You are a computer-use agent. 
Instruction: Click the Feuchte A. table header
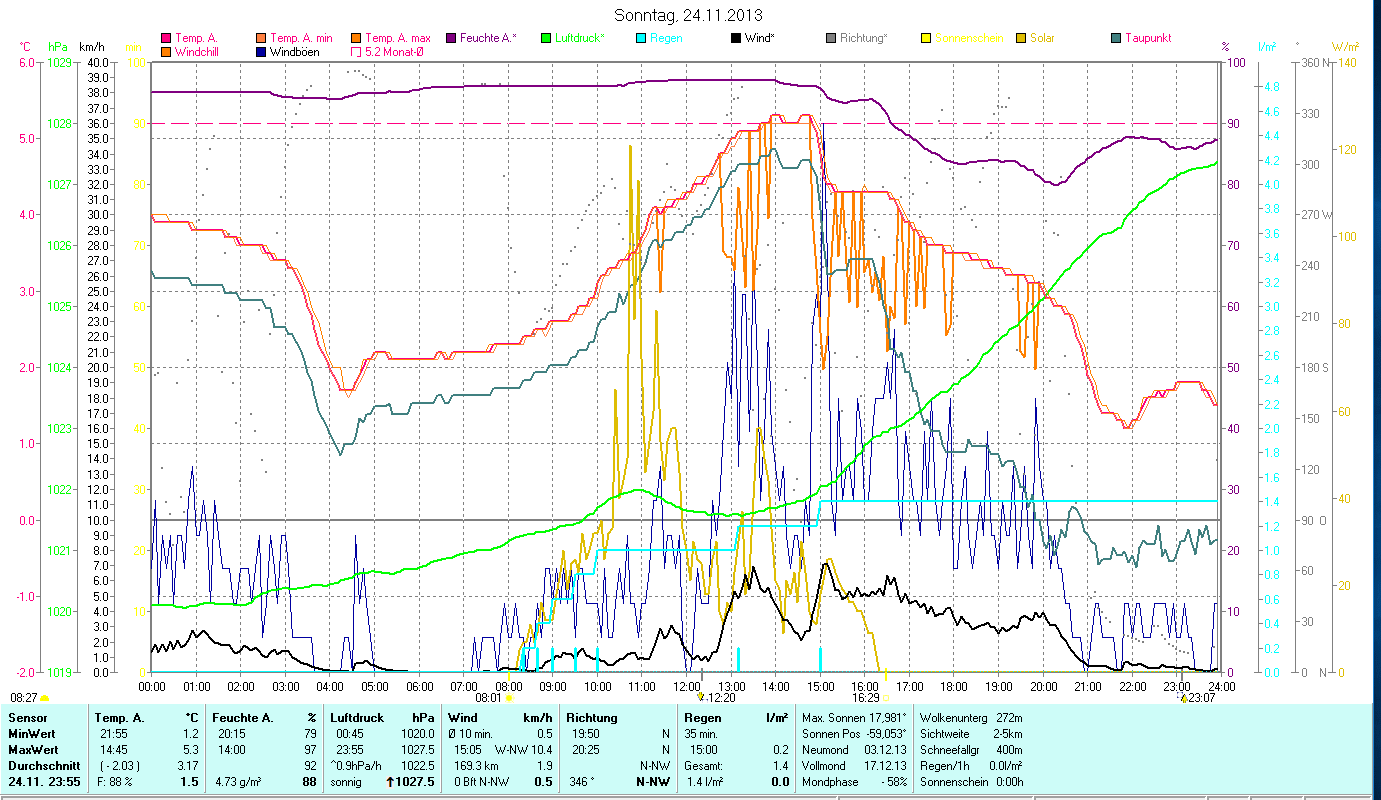[241, 718]
